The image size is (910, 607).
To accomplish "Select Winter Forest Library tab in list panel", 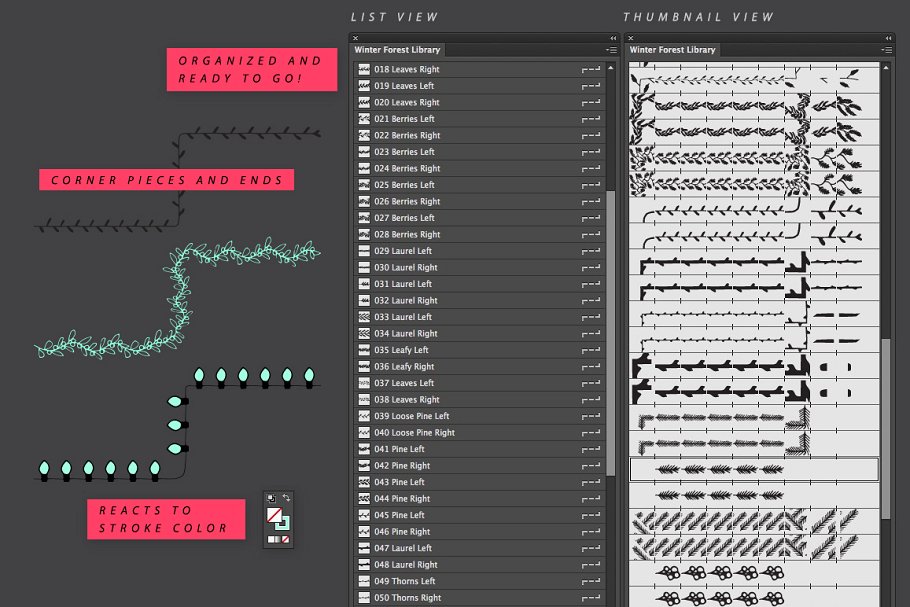I will pyautogui.click(x=398, y=50).
